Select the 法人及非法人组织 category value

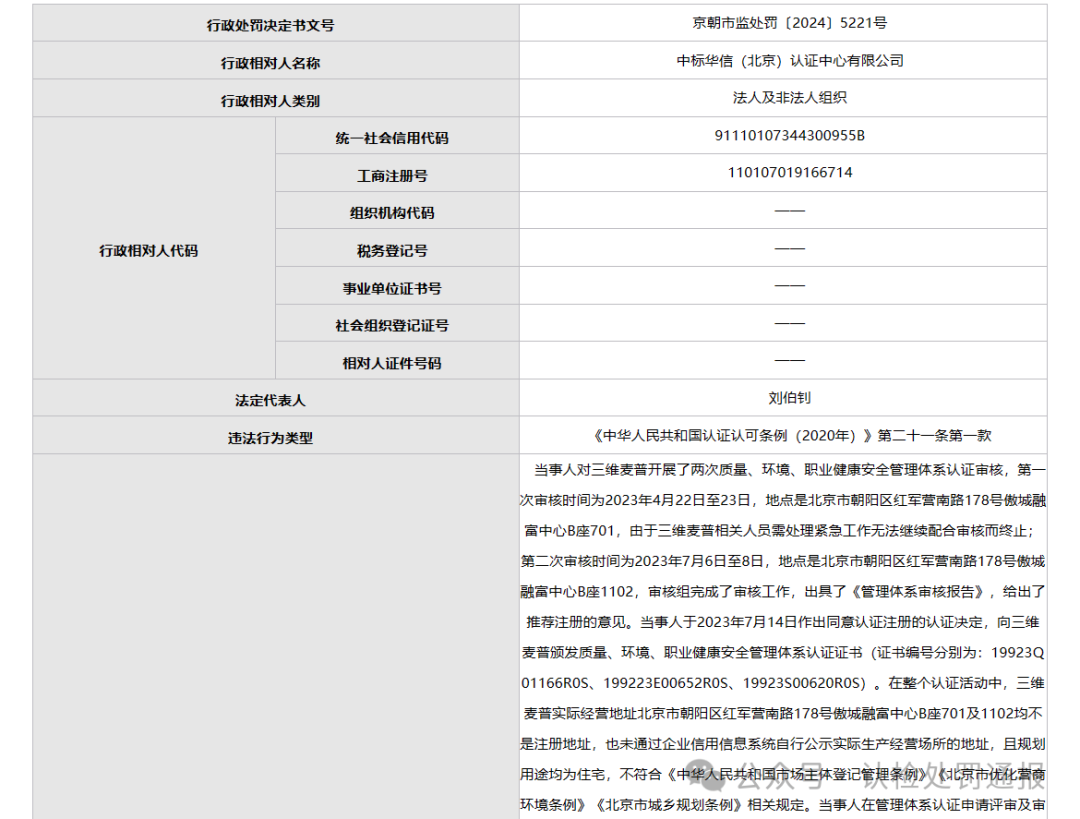click(789, 99)
